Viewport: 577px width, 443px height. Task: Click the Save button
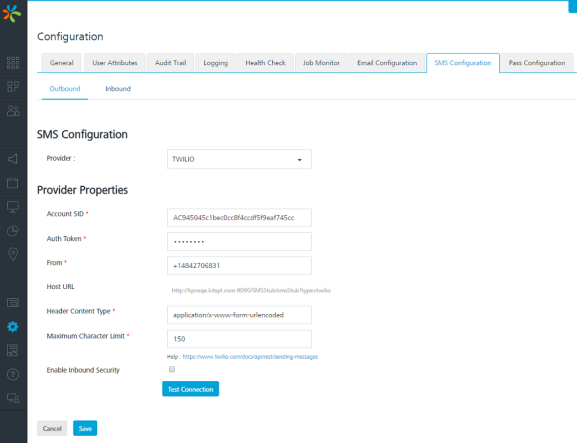pyautogui.click(x=85, y=428)
